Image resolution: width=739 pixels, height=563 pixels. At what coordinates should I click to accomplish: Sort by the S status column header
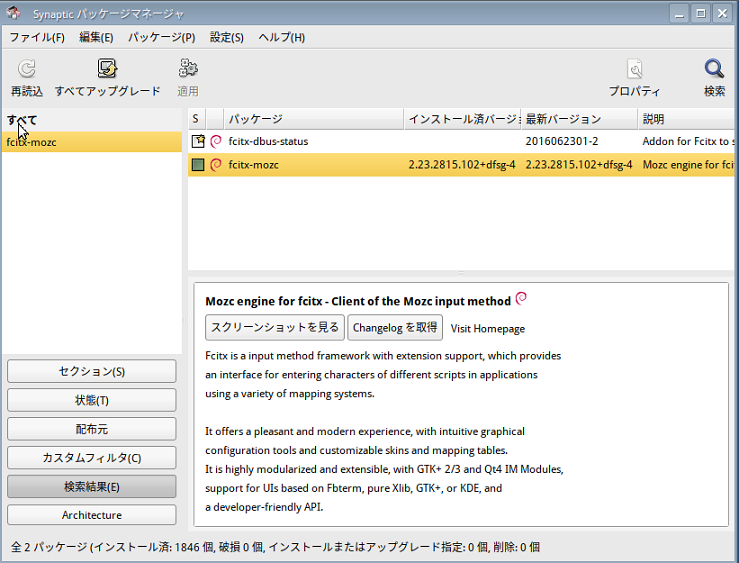pyautogui.click(x=197, y=119)
